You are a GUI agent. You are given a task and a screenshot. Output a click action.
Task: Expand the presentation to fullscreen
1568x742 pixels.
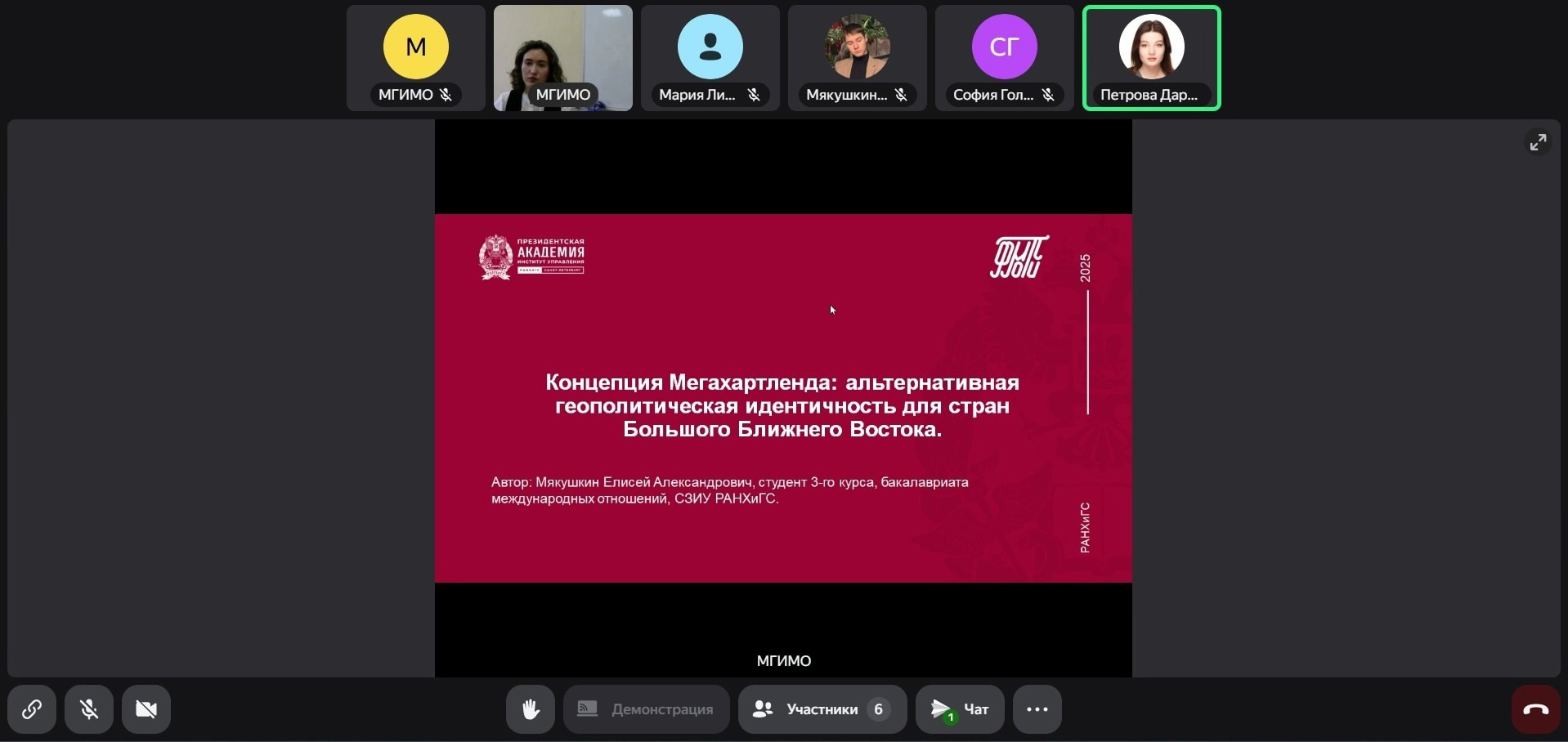pyautogui.click(x=1538, y=142)
